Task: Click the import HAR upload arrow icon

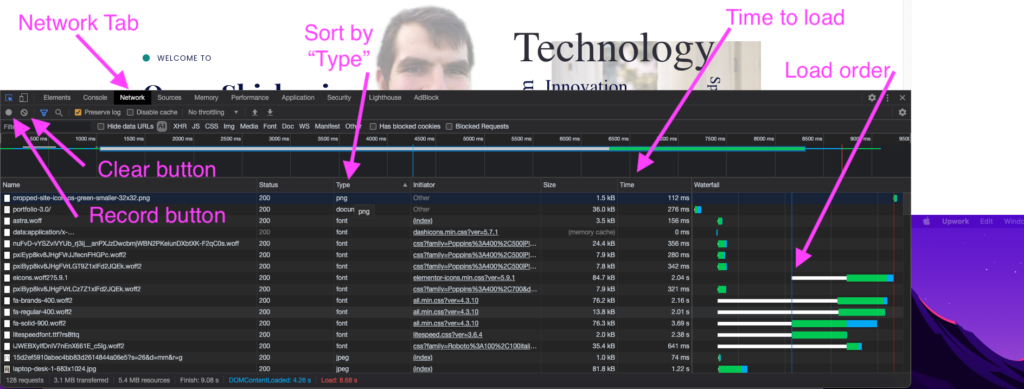Action: point(255,112)
